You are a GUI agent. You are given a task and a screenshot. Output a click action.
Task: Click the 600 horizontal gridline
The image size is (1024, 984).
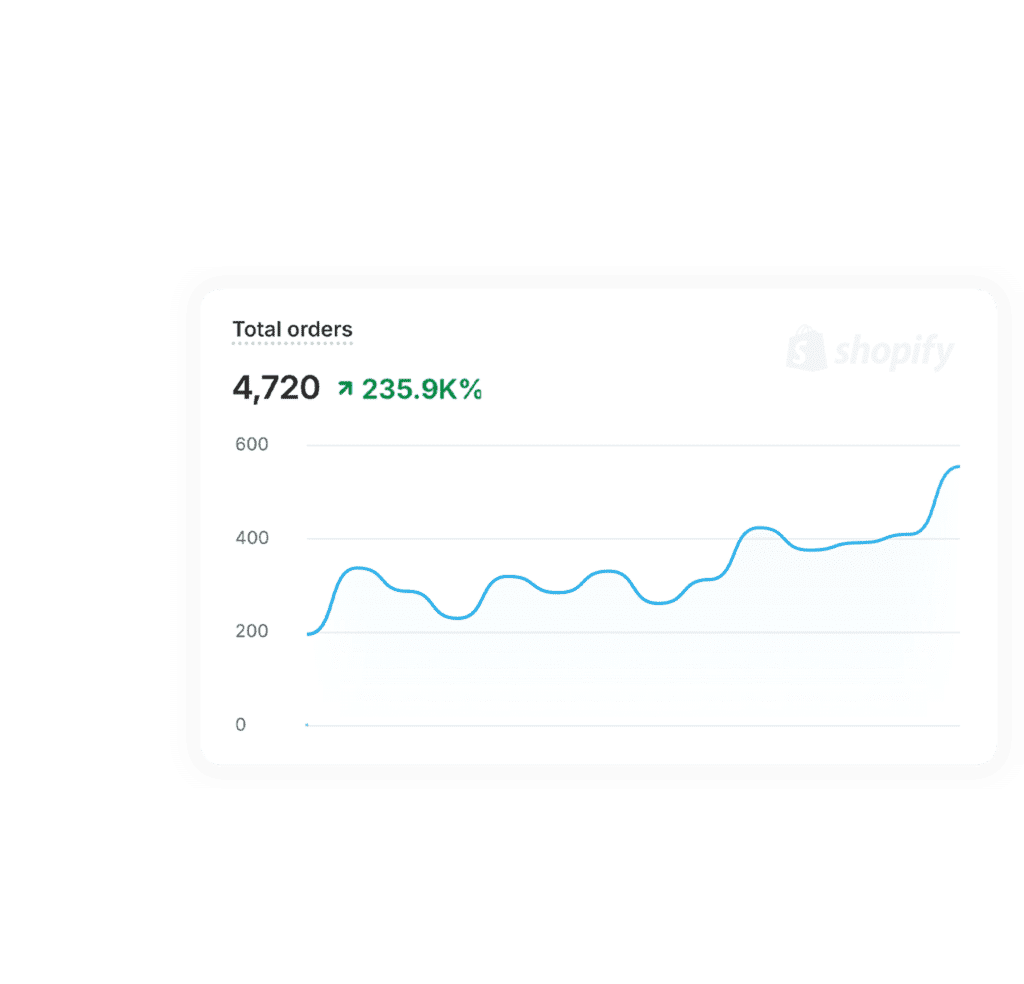click(633, 445)
